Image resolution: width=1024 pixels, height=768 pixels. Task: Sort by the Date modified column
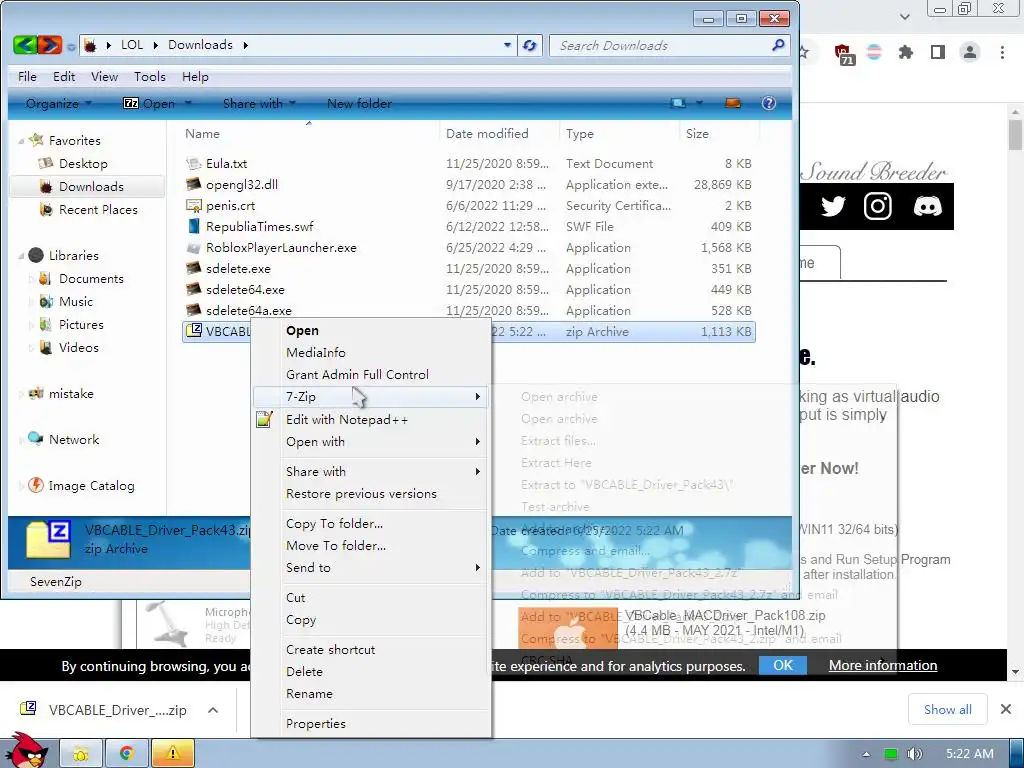[x=487, y=133]
